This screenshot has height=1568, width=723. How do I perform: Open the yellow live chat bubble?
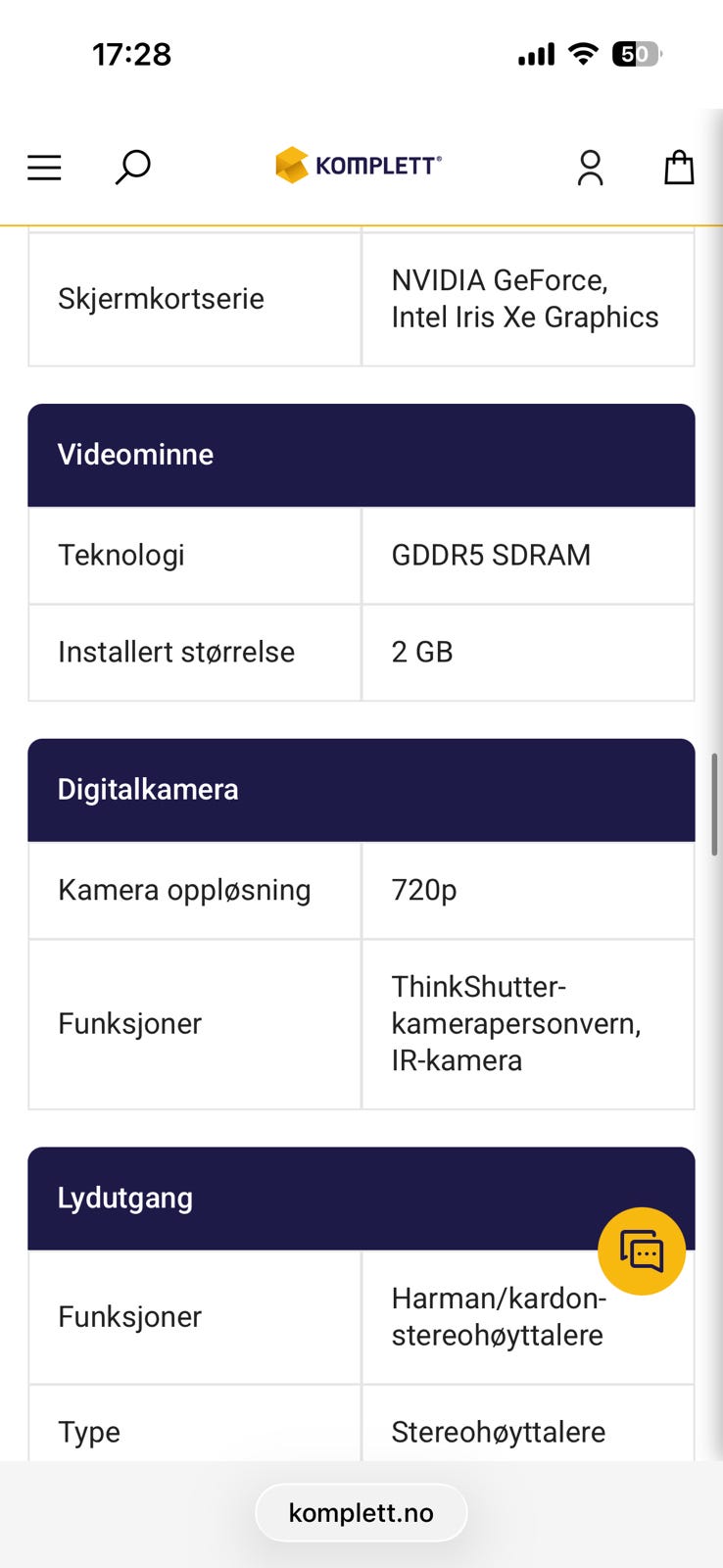642,1251
